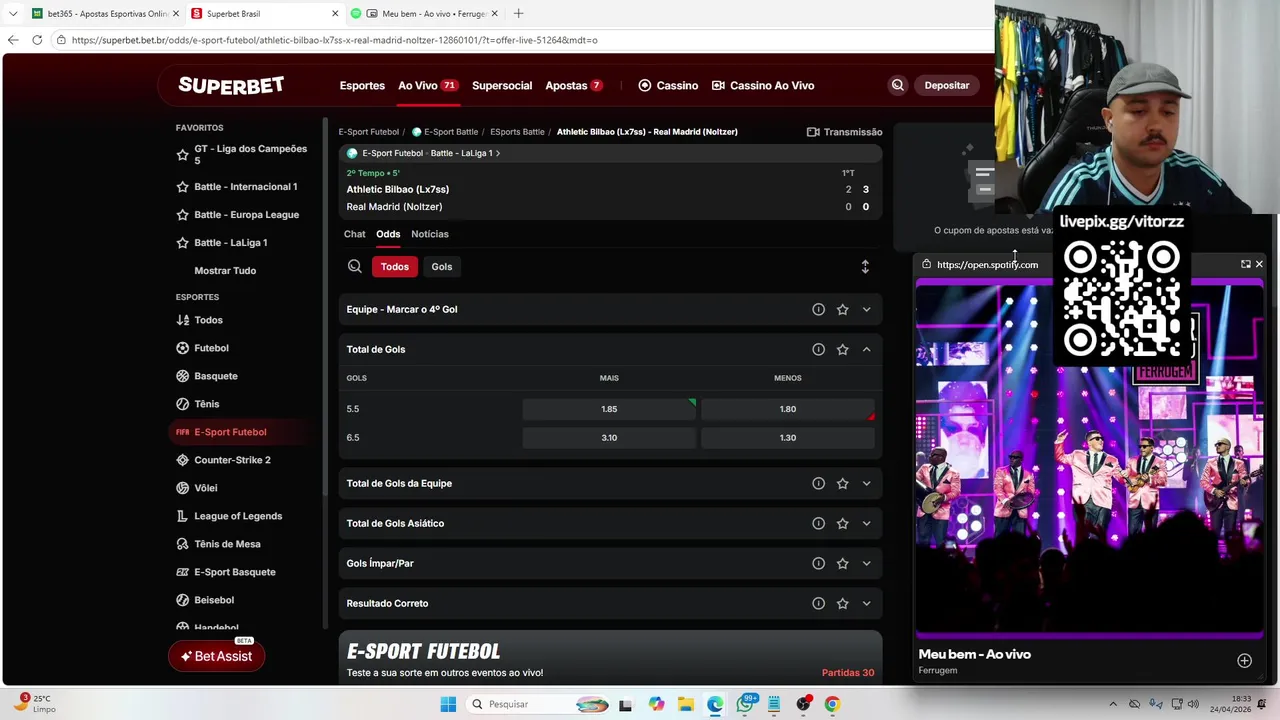
Task: Show info for Resultado Correto
Action: (818, 603)
